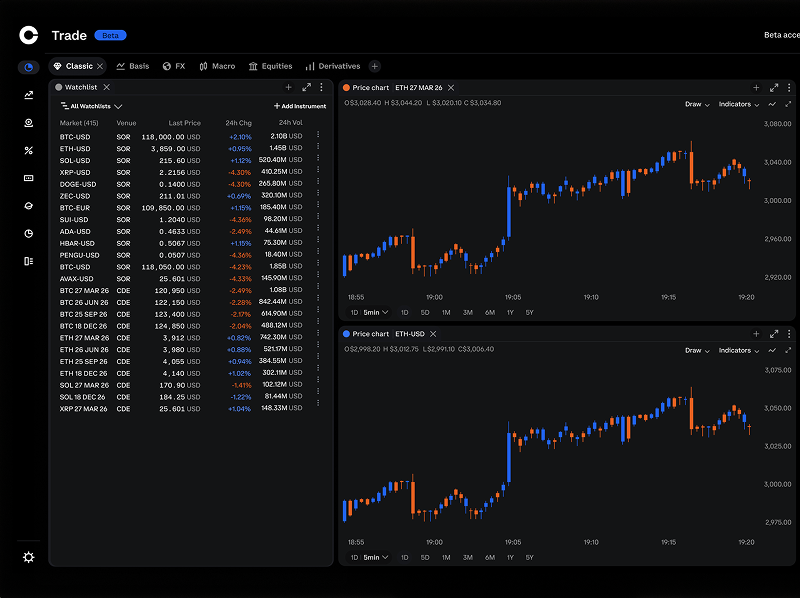The image size is (800, 598).
Task: Toggle the 5min interval on the bottom chart
Action: 370,557
